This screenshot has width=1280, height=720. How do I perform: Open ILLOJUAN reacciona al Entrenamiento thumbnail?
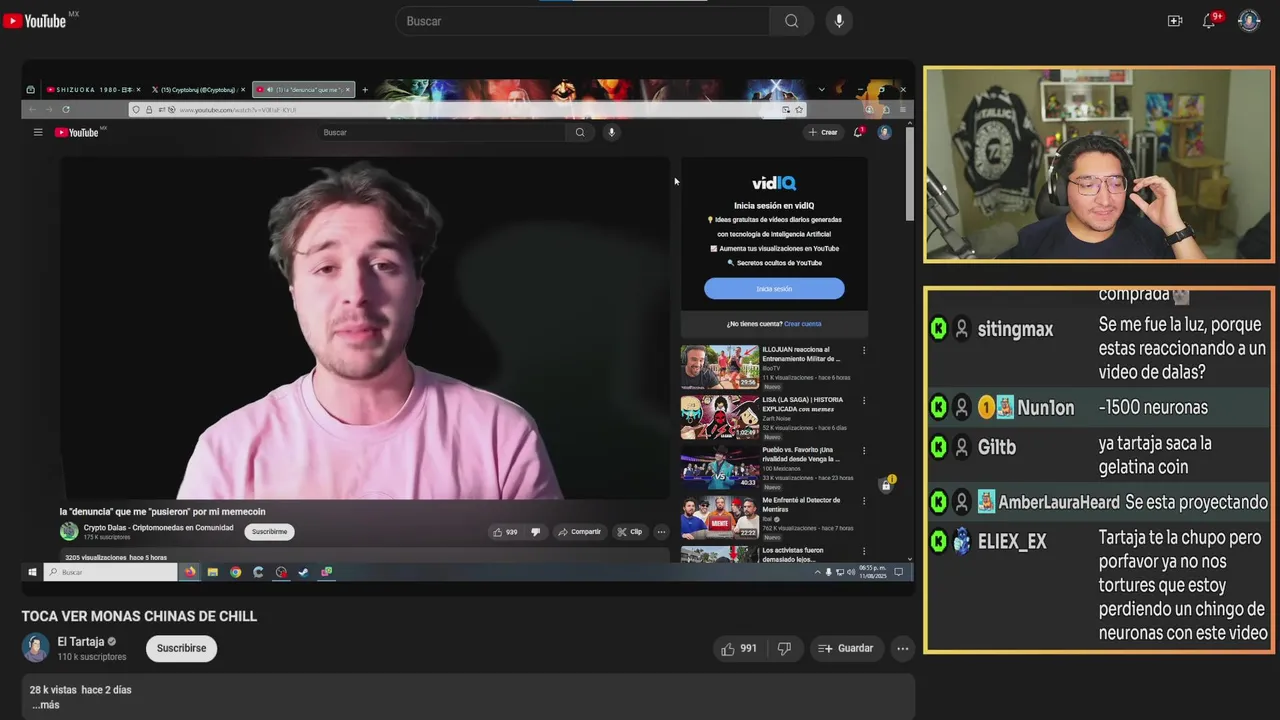[x=720, y=367]
